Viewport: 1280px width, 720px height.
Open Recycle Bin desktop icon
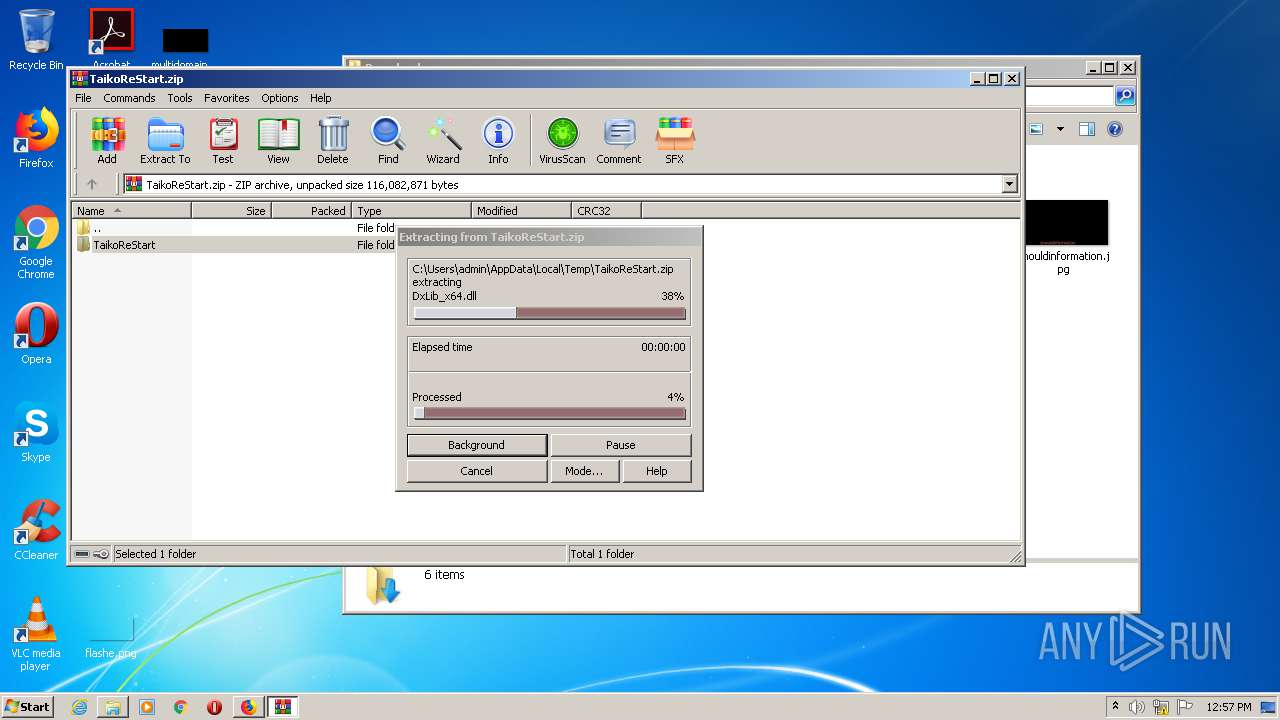coord(36,40)
